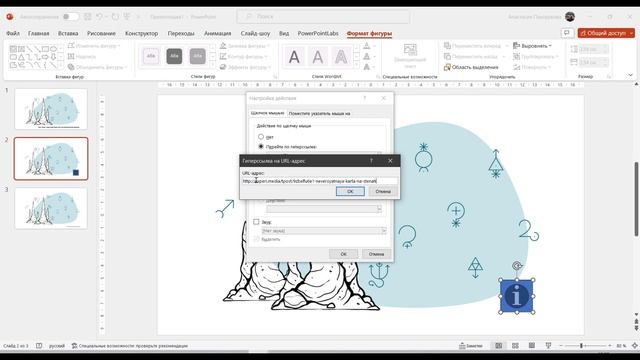
Task: Click the Share button
Action: [x=606, y=33]
